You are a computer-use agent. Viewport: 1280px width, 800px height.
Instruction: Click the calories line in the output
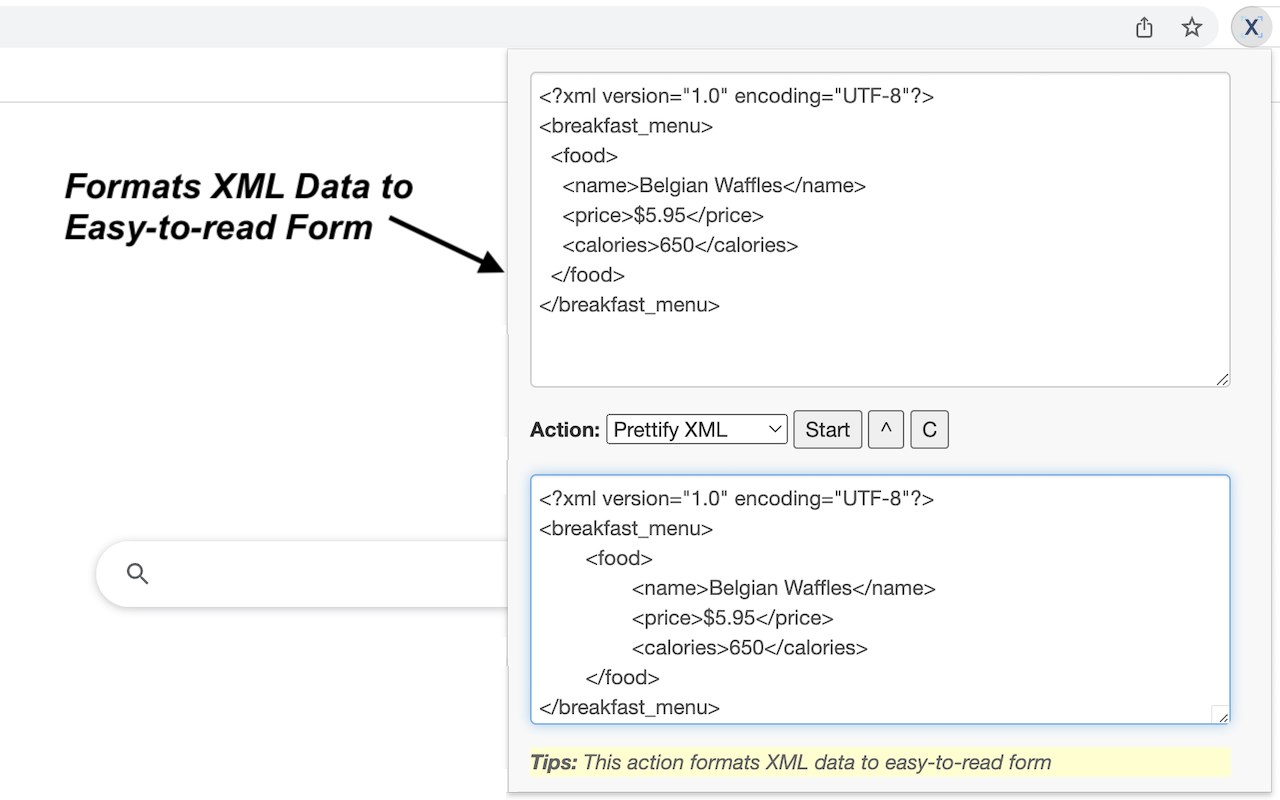pos(749,648)
